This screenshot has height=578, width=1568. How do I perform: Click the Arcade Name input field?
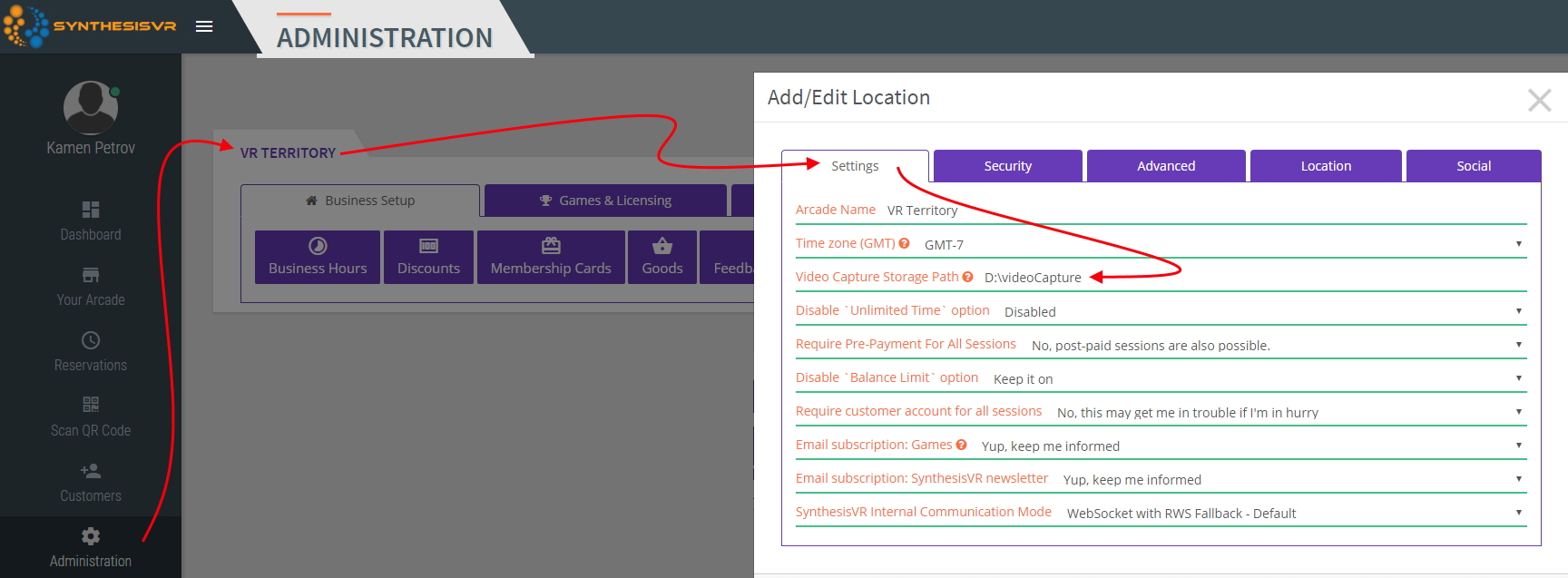pyautogui.click(x=1203, y=211)
